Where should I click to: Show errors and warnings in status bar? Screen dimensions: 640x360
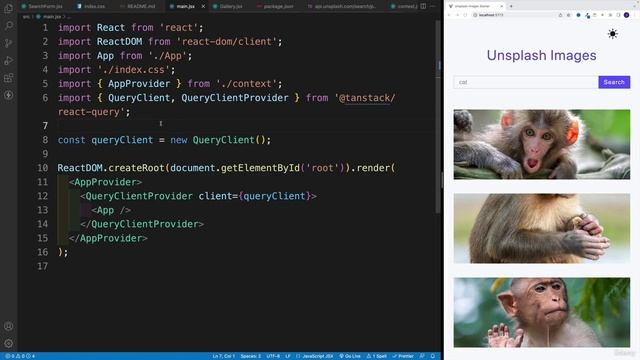(x=20, y=356)
